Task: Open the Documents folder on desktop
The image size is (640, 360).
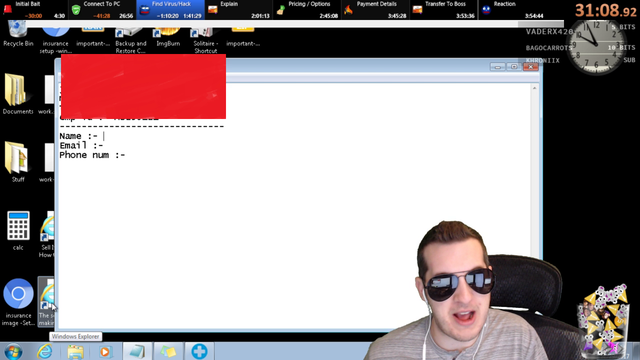Action: pyautogui.click(x=18, y=93)
